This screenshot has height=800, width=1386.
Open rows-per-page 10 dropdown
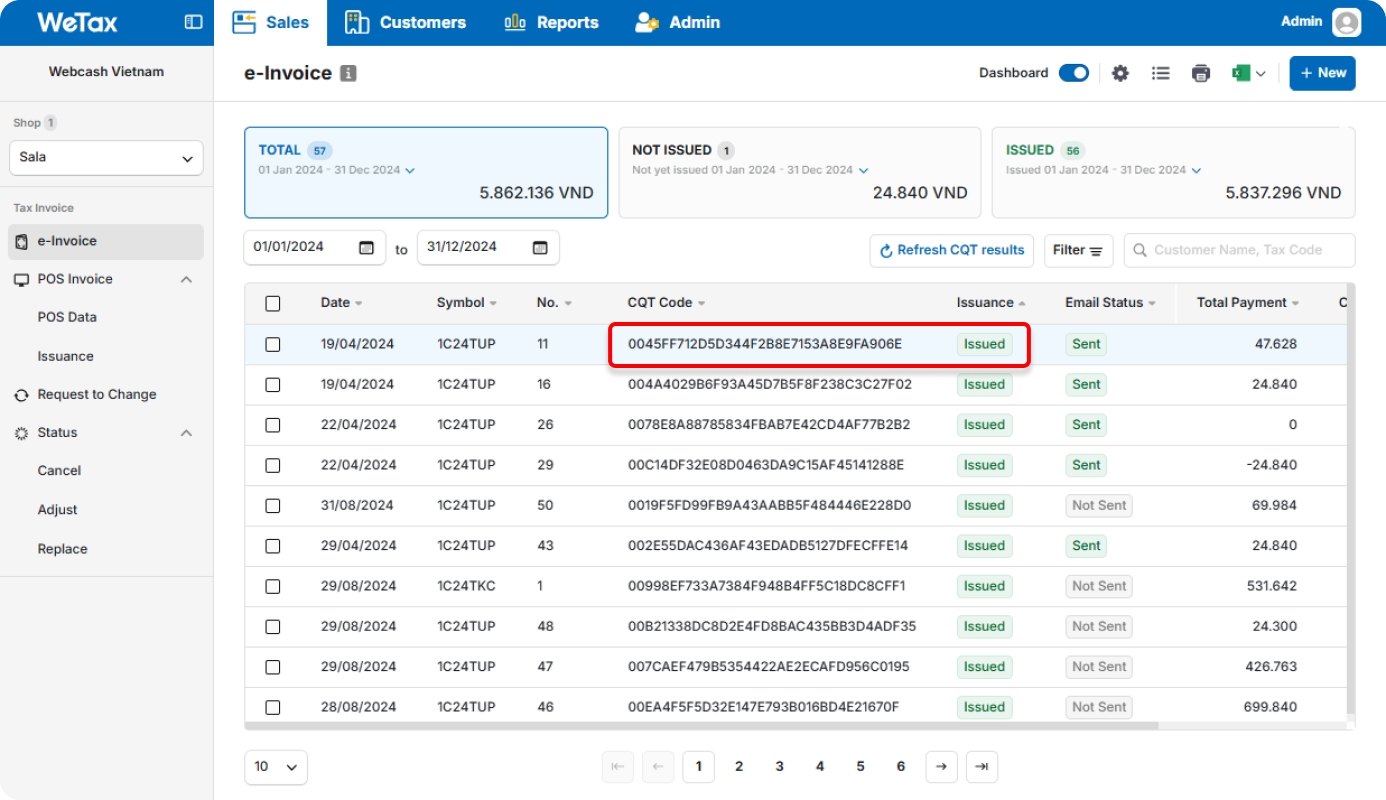click(276, 767)
